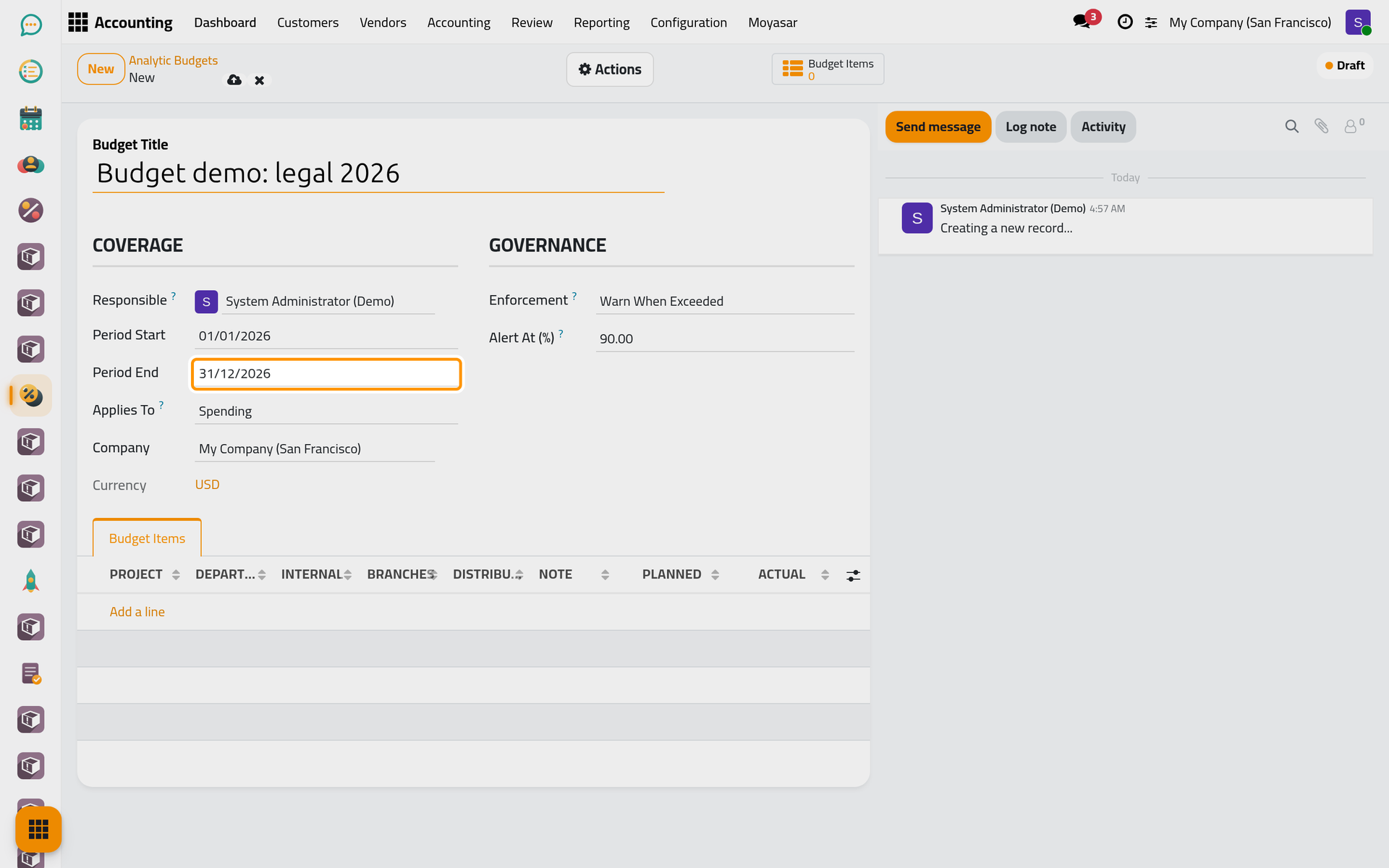Open the Enforcement dropdown

coord(725,301)
